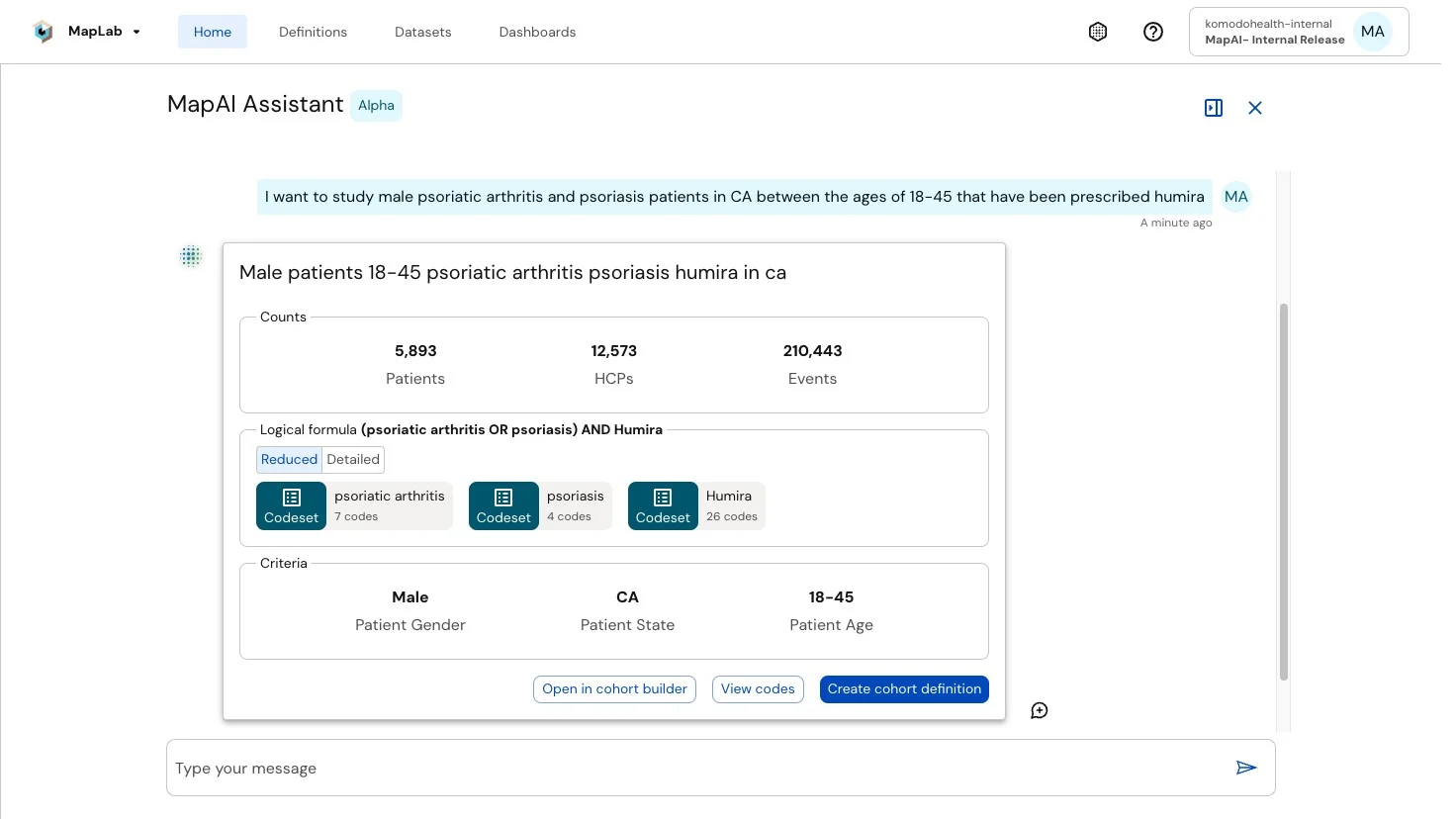Select the Reduced formula view

click(289, 460)
